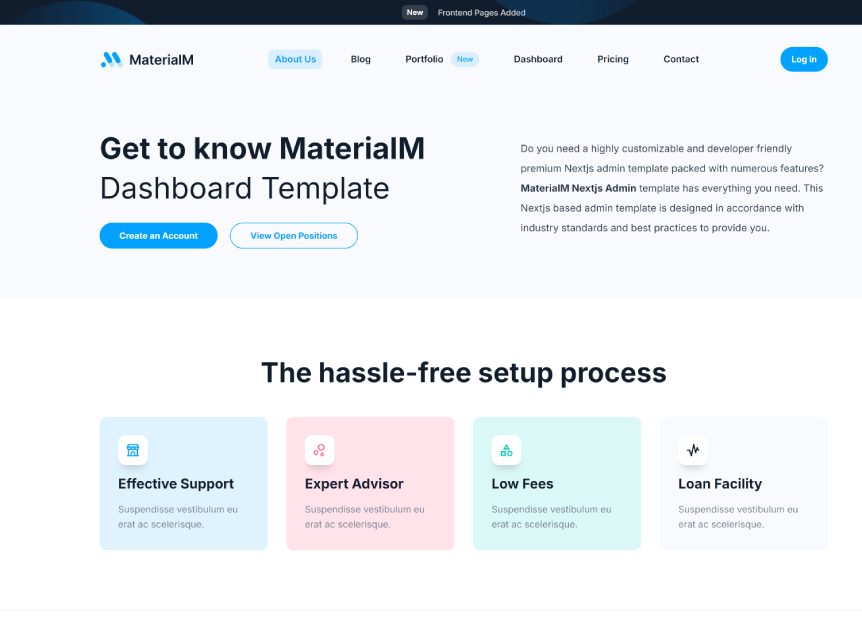Click the Expert Advisor card
The image size is (862, 623).
370,483
